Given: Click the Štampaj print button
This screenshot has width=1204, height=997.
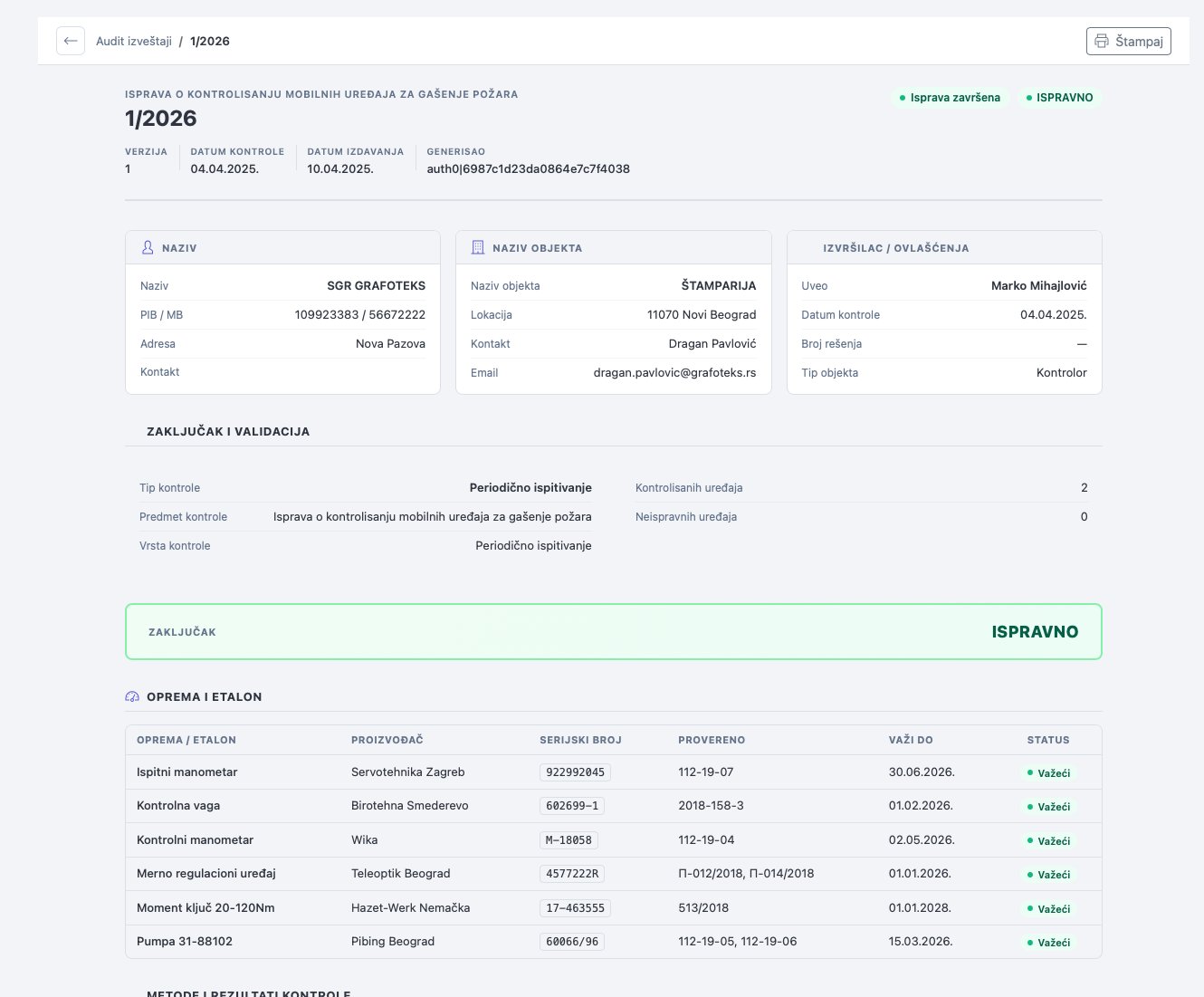Looking at the screenshot, I should tap(1128, 41).
